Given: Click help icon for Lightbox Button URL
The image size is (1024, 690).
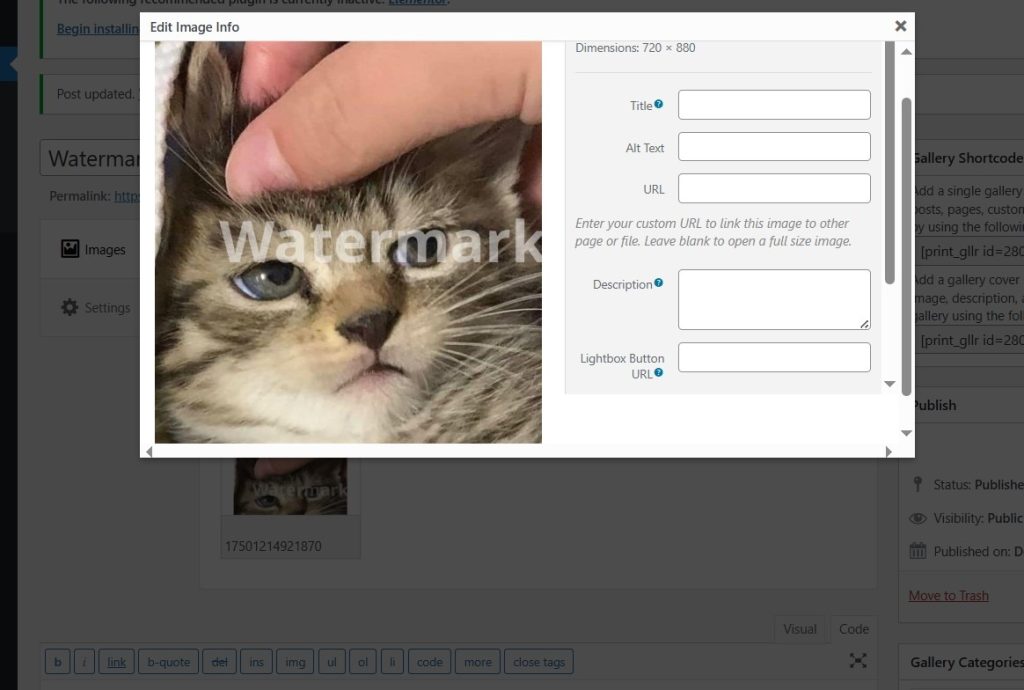Looking at the screenshot, I should pyautogui.click(x=659, y=373).
